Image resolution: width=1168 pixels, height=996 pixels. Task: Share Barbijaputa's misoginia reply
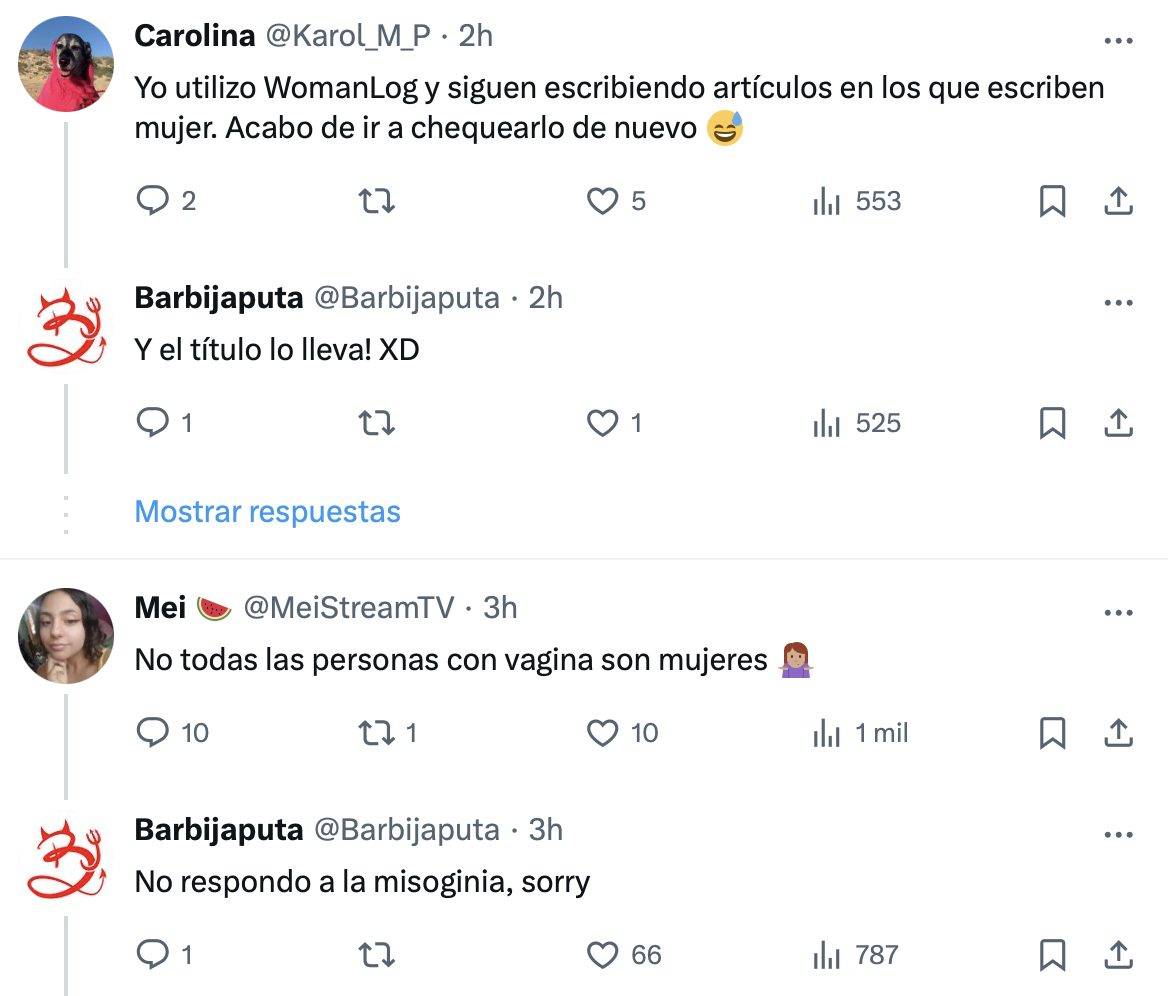point(1117,955)
